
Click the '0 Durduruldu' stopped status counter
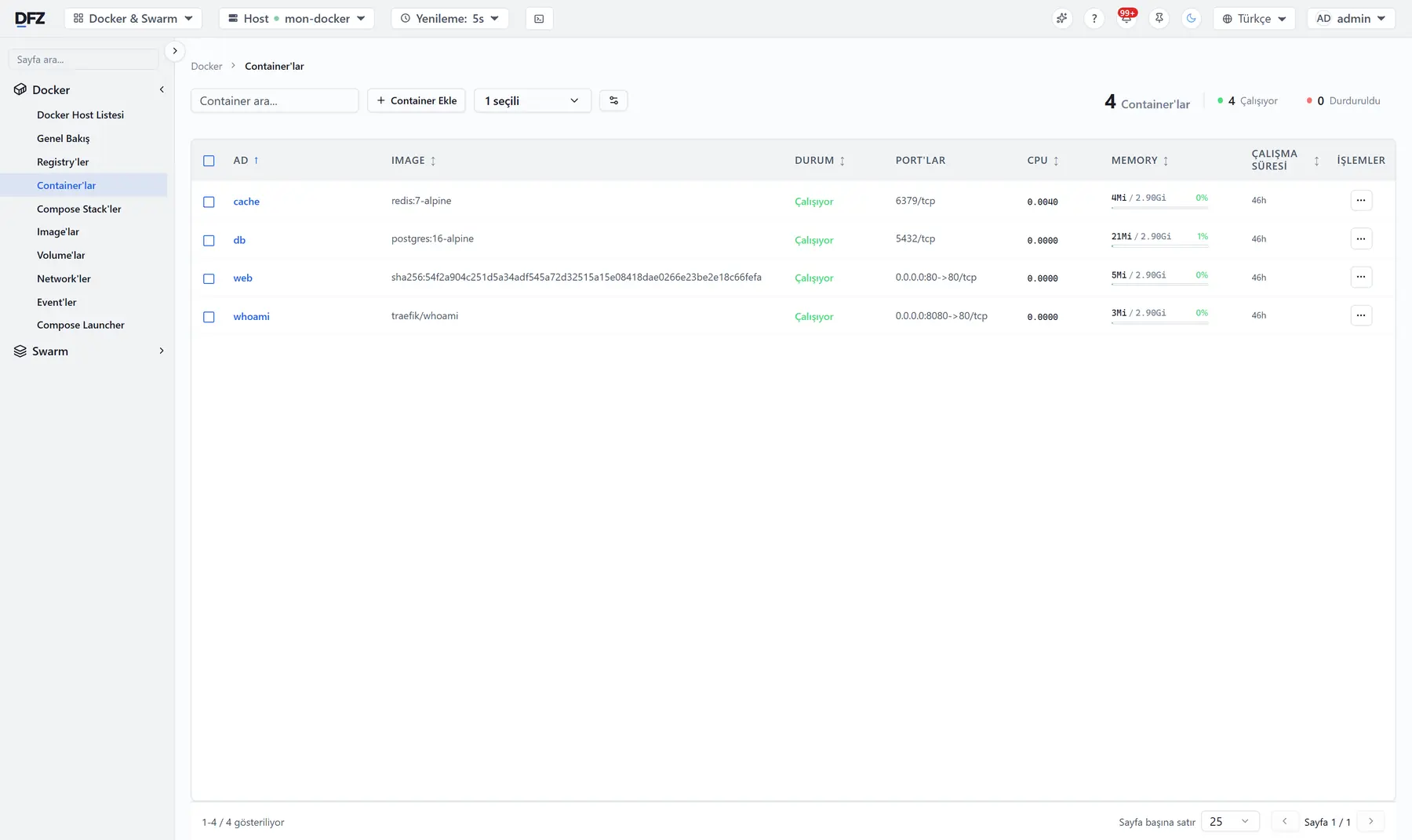click(1343, 100)
